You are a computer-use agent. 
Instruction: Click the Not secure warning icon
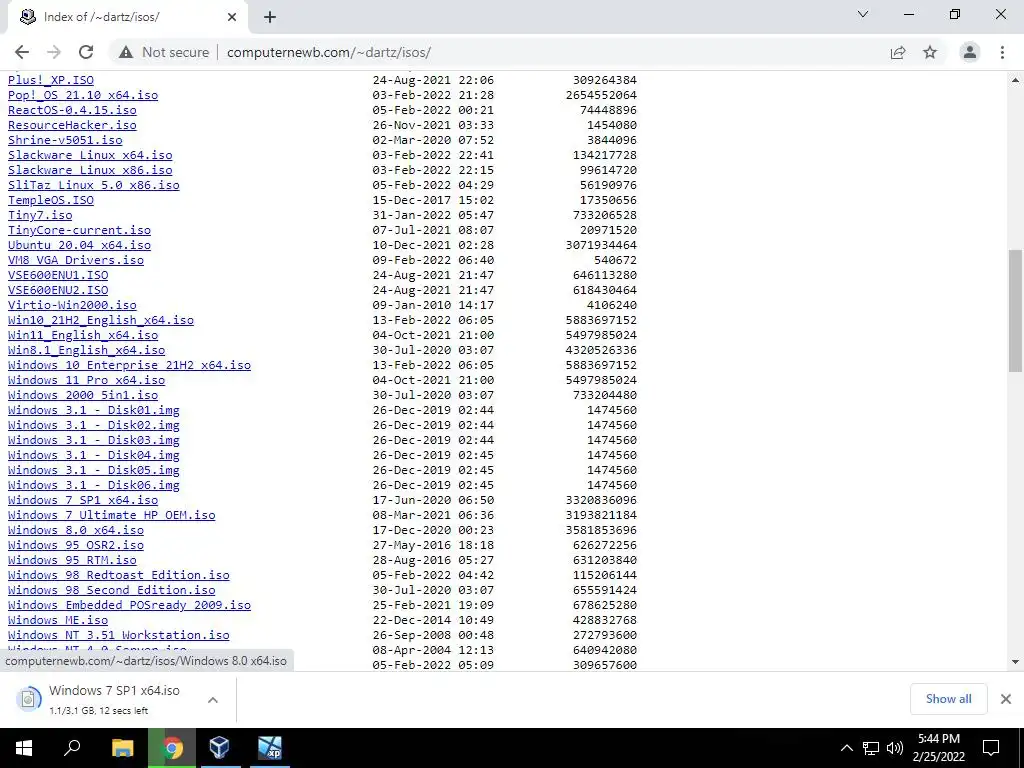tap(126, 52)
